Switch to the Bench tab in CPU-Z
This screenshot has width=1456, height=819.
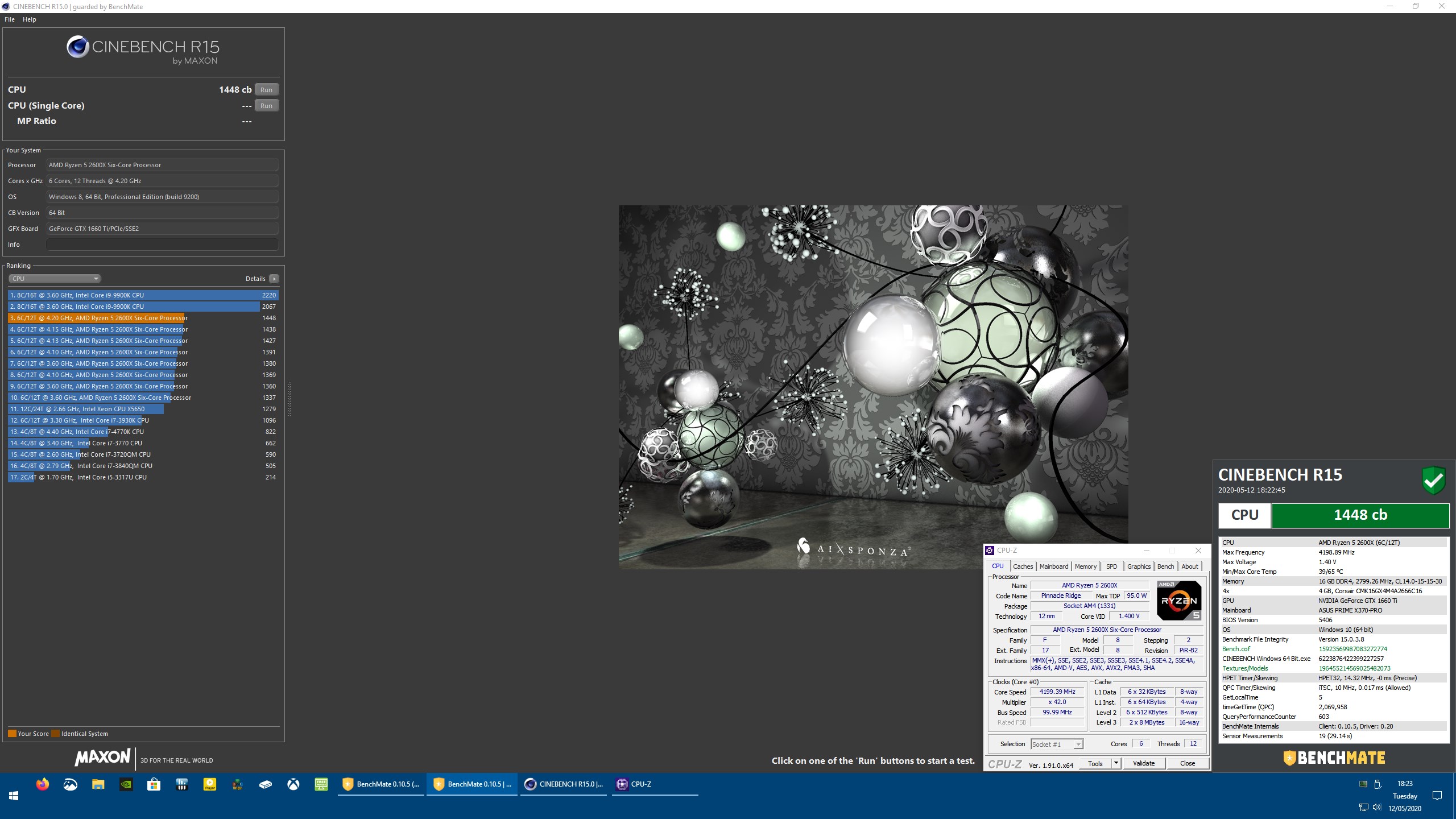pyautogui.click(x=1165, y=566)
